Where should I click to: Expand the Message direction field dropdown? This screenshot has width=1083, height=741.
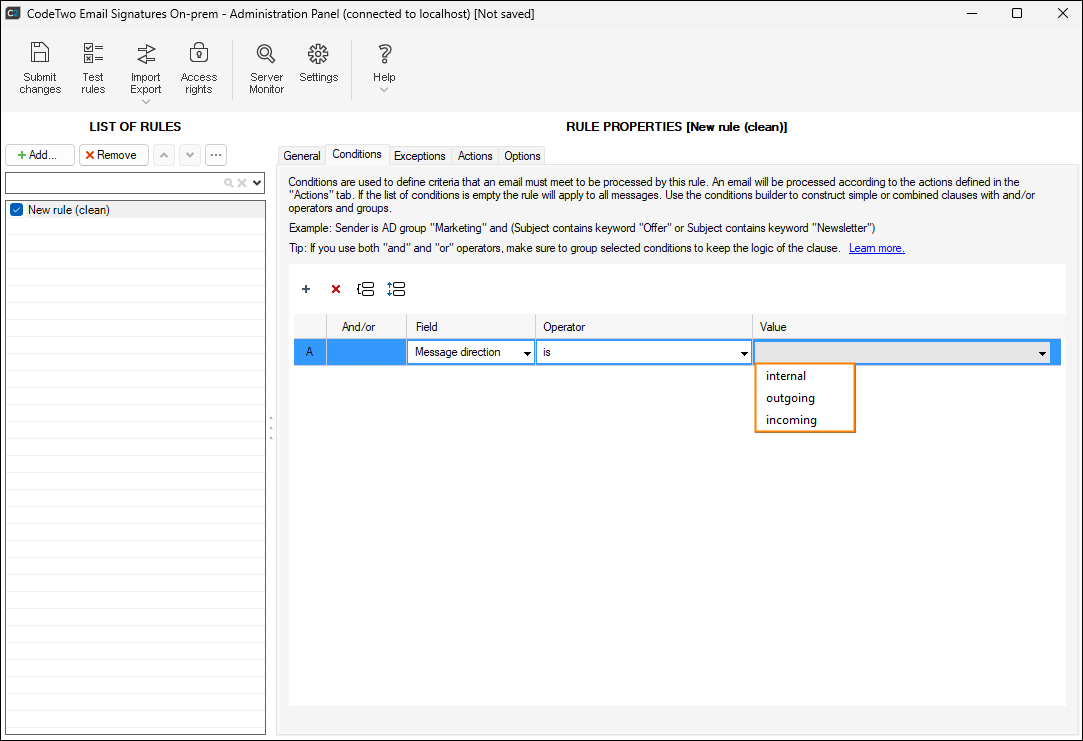coord(526,353)
